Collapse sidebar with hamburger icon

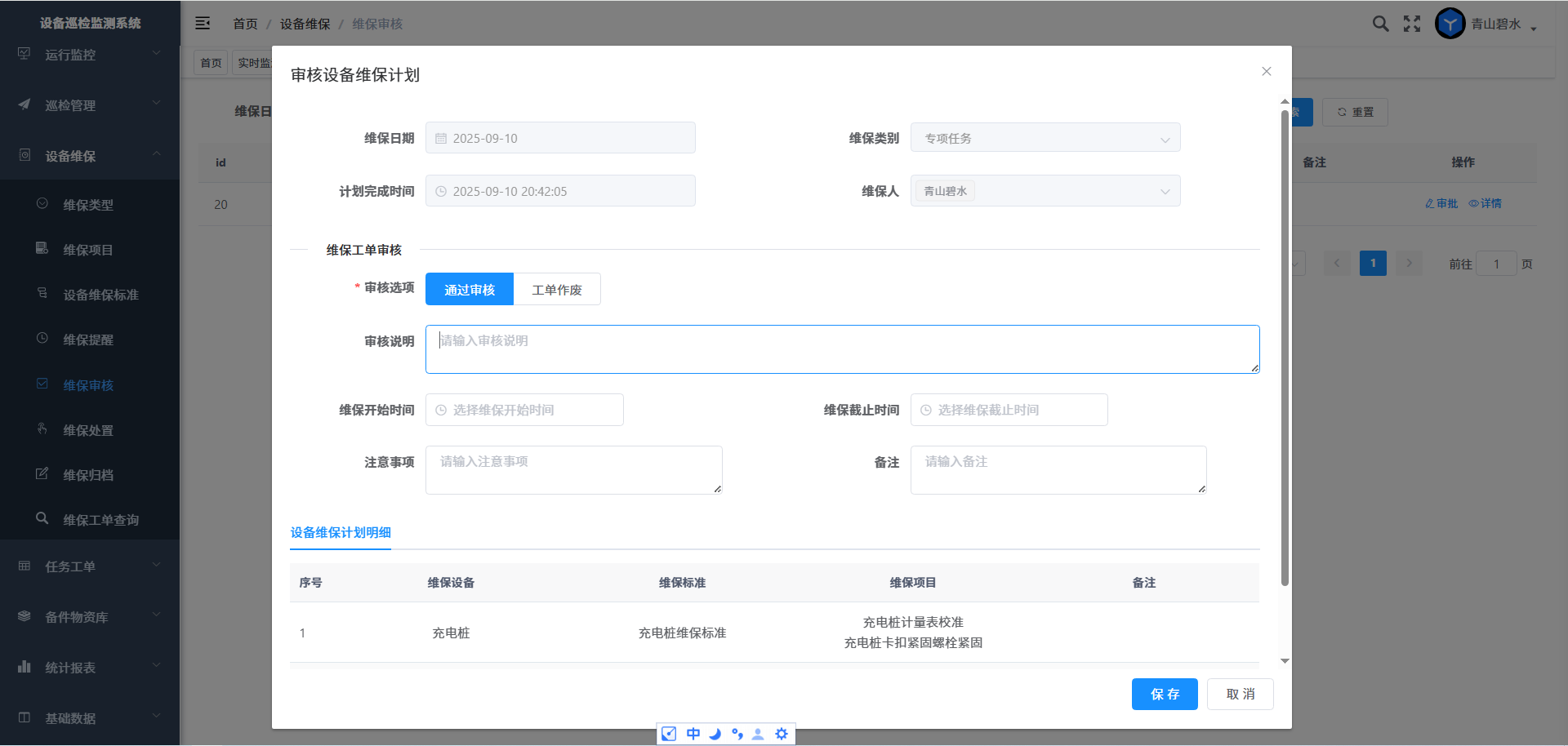tap(203, 24)
